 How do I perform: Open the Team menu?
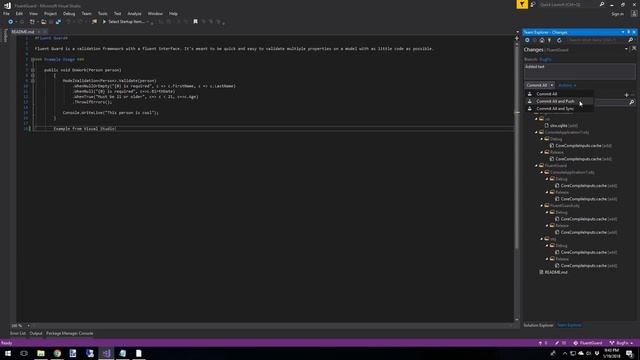(x=86, y=13)
